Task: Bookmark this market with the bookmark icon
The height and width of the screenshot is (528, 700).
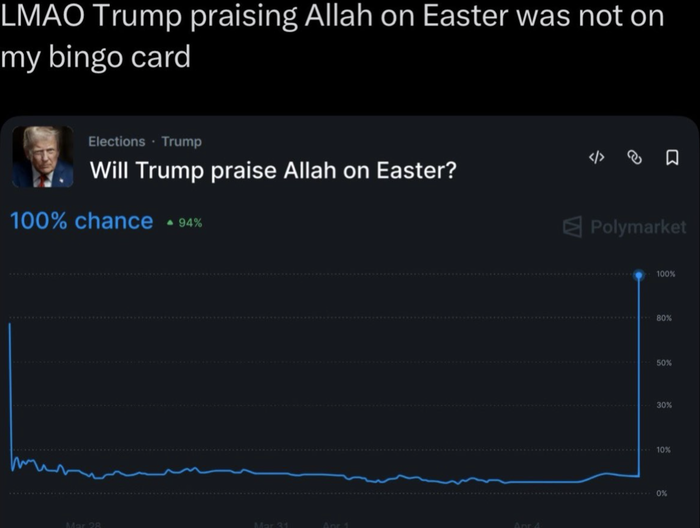Action: pyautogui.click(x=672, y=157)
